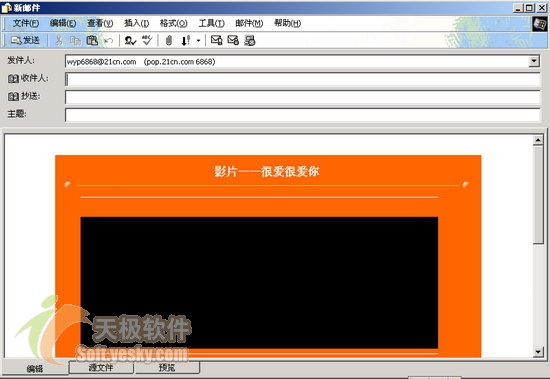This screenshot has height=379, width=550.
Task: Attach a file using the paperclip icon
Action: click(169, 41)
